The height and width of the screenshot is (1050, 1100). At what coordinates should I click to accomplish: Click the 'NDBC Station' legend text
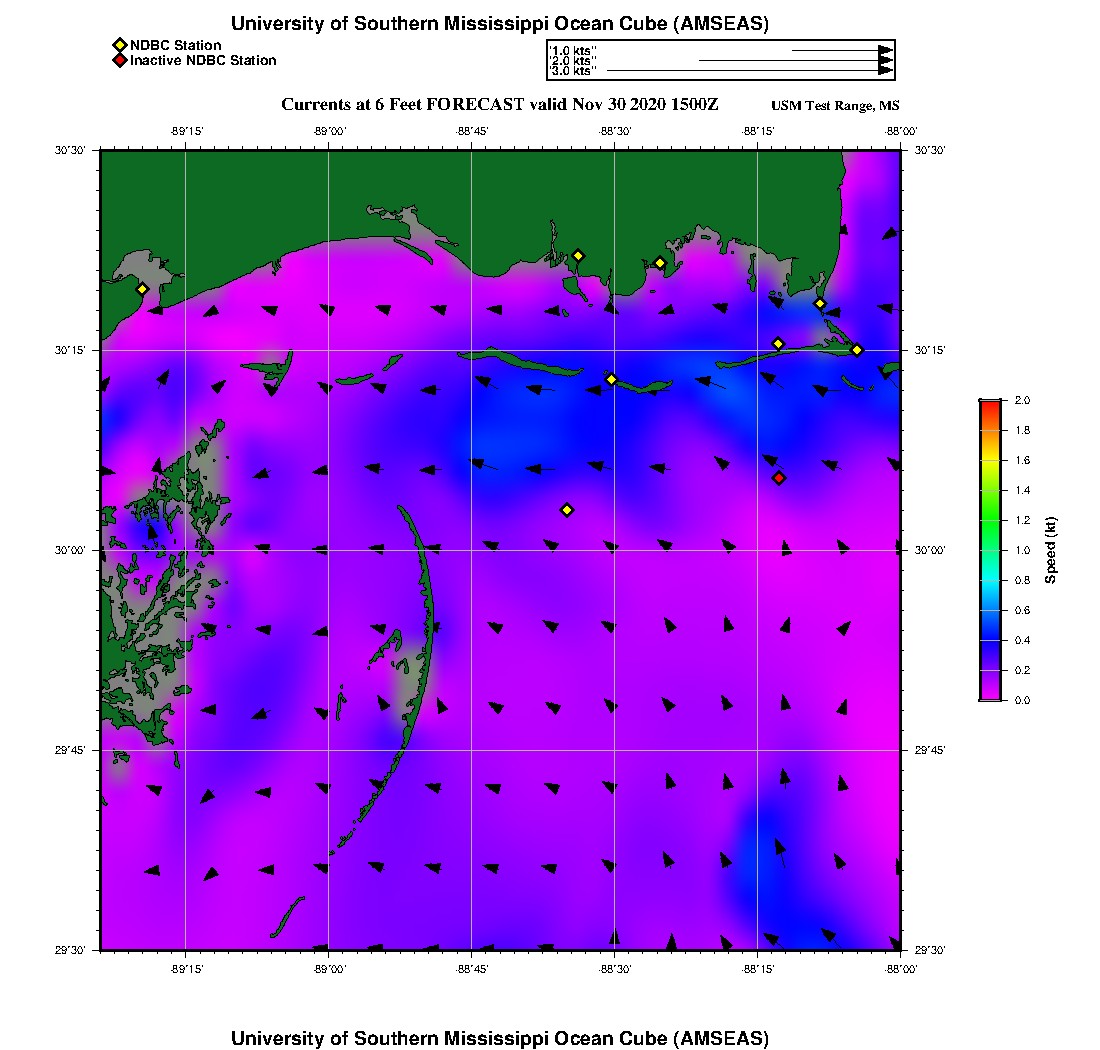[176, 45]
